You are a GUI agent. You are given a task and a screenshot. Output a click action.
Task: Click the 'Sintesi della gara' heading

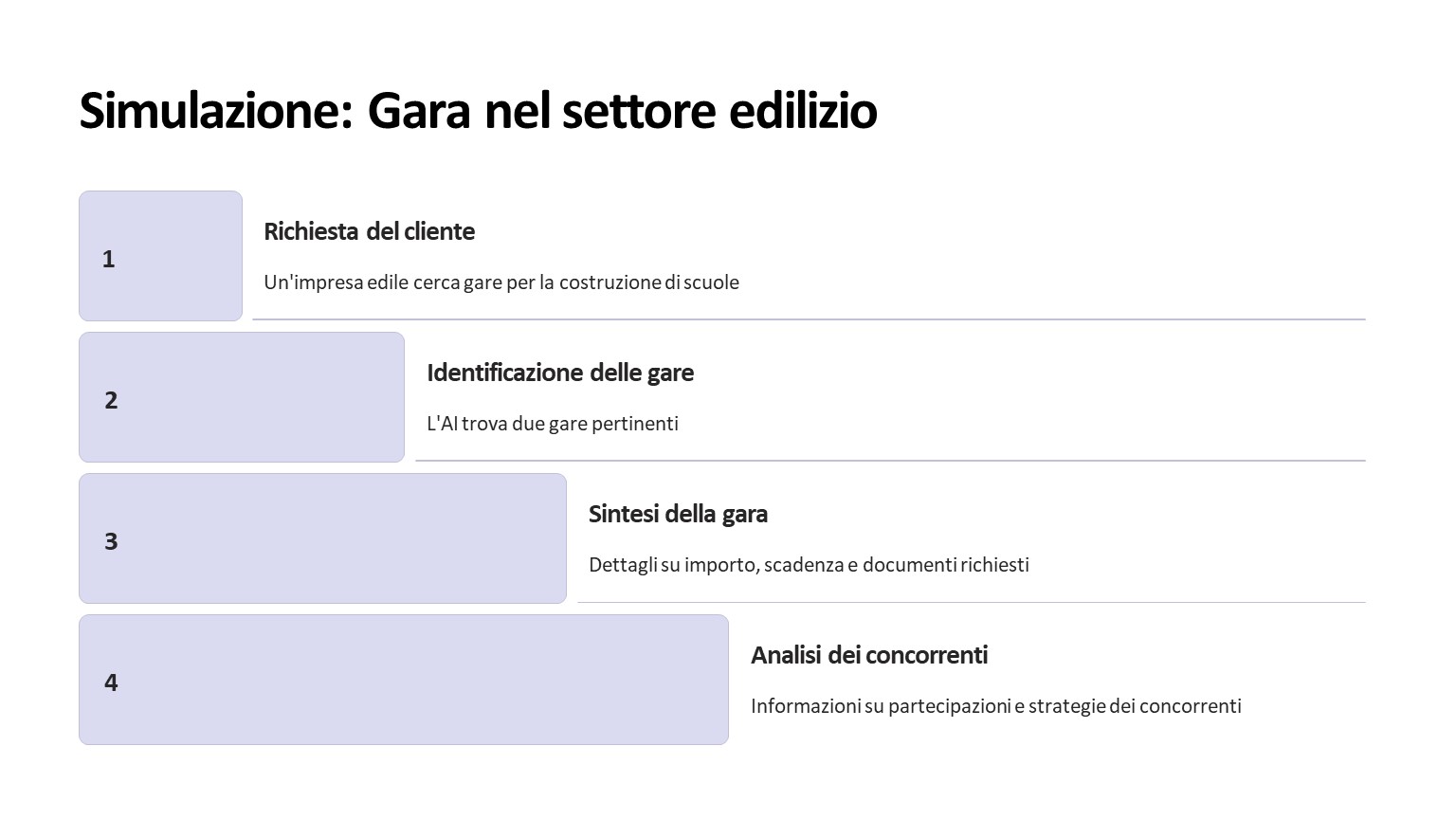678,514
